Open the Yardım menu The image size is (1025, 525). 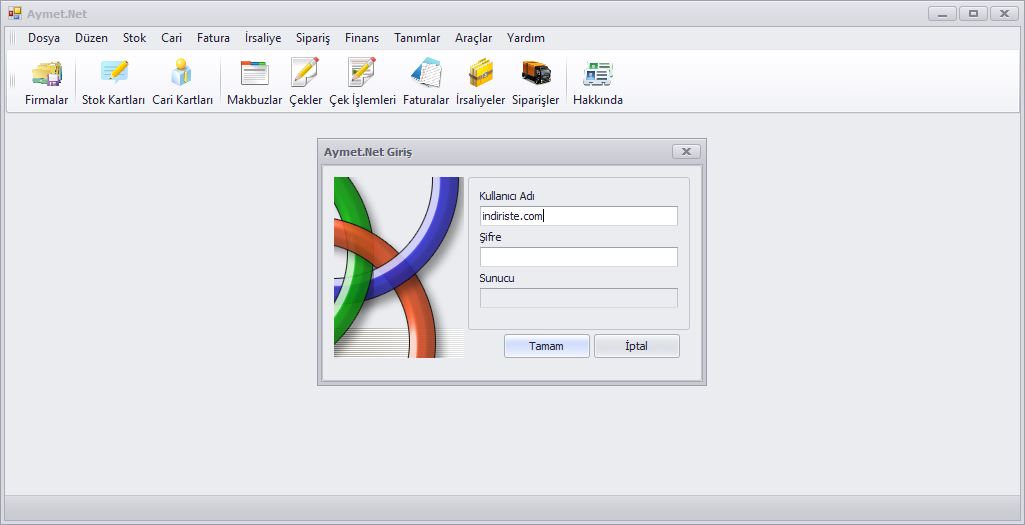click(526, 38)
